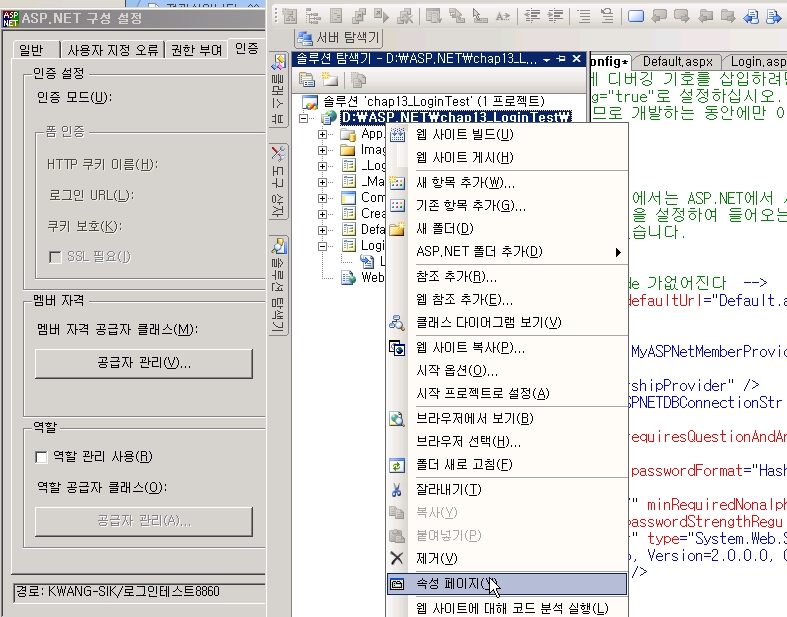Screen dimensions: 787x617
Task: Click the disabled folder-arrow icon fourth right of the blue bookmark
Action: (x=728, y=16)
